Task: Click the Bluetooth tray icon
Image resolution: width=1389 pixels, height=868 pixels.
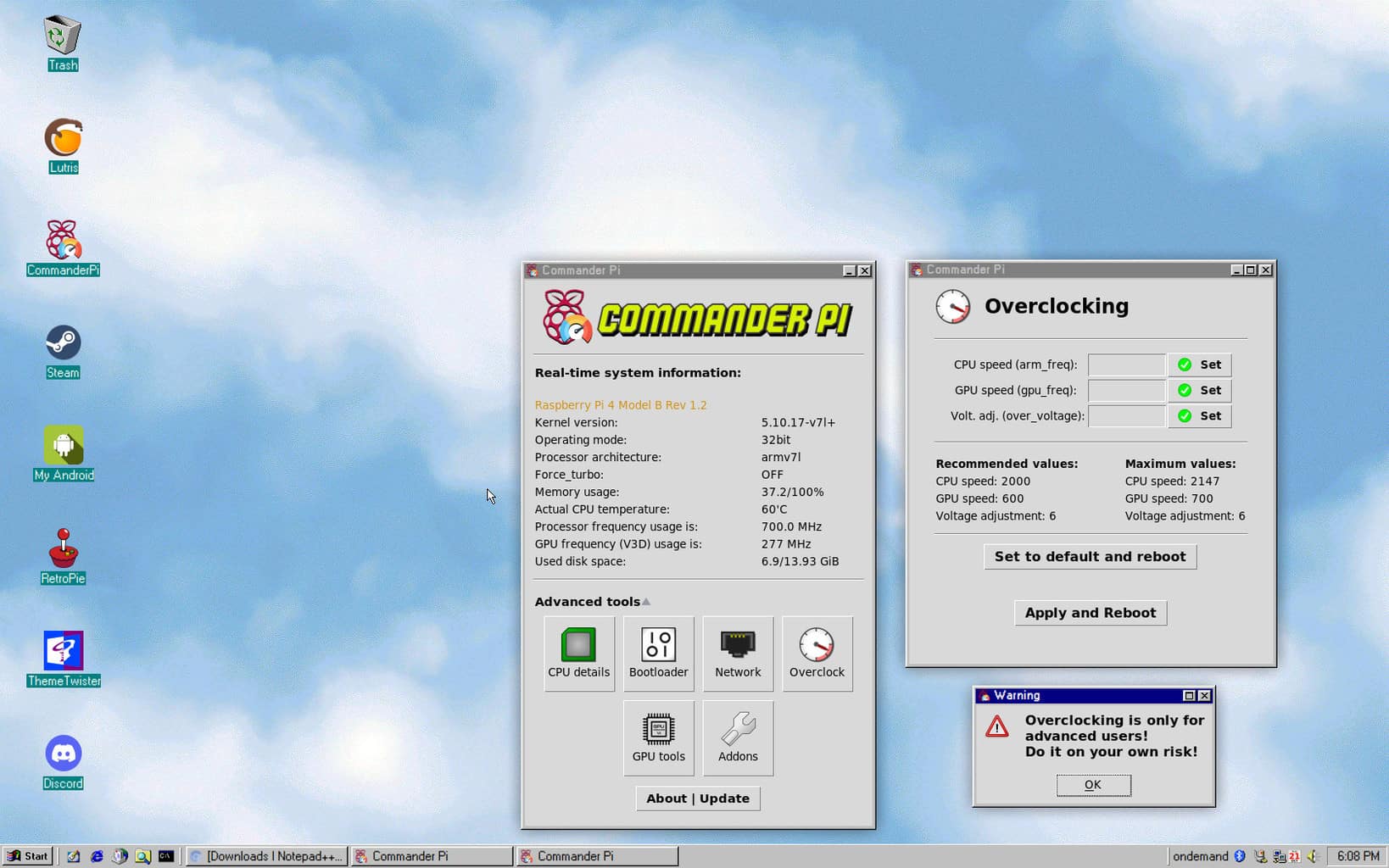Action: 1240,856
